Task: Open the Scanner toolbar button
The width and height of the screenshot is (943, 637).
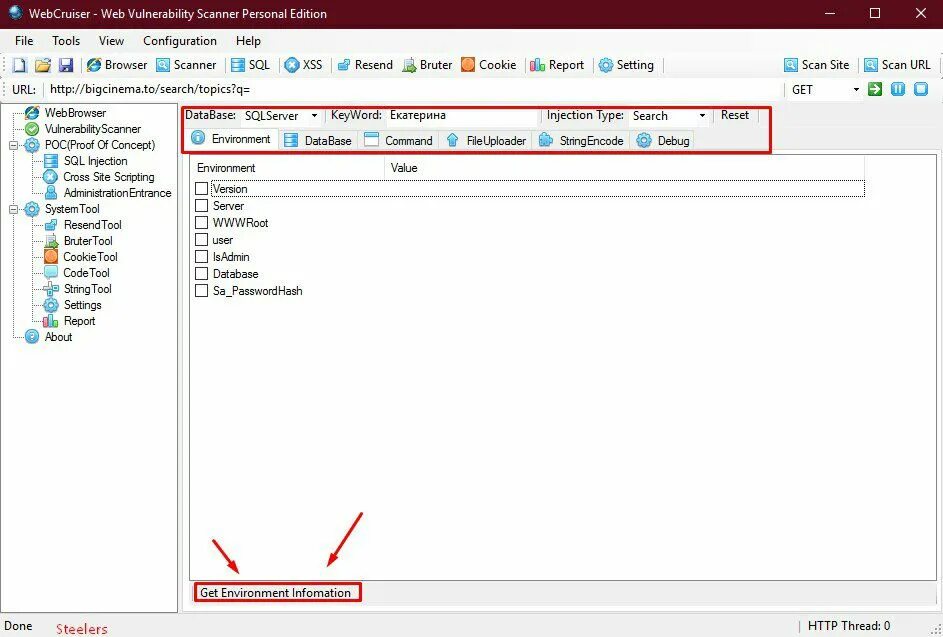Action: (x=186, y=65)
